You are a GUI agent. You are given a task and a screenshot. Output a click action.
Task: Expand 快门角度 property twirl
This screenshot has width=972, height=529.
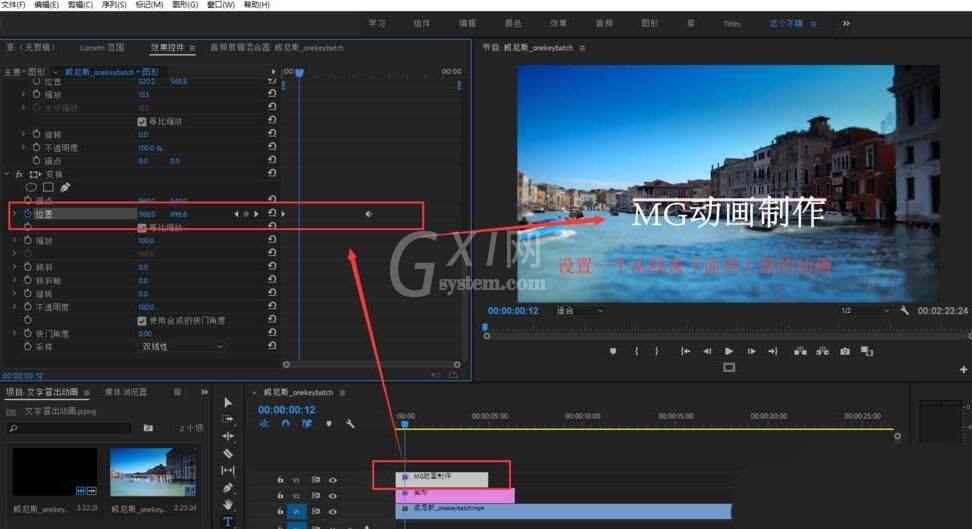point(14,333)
